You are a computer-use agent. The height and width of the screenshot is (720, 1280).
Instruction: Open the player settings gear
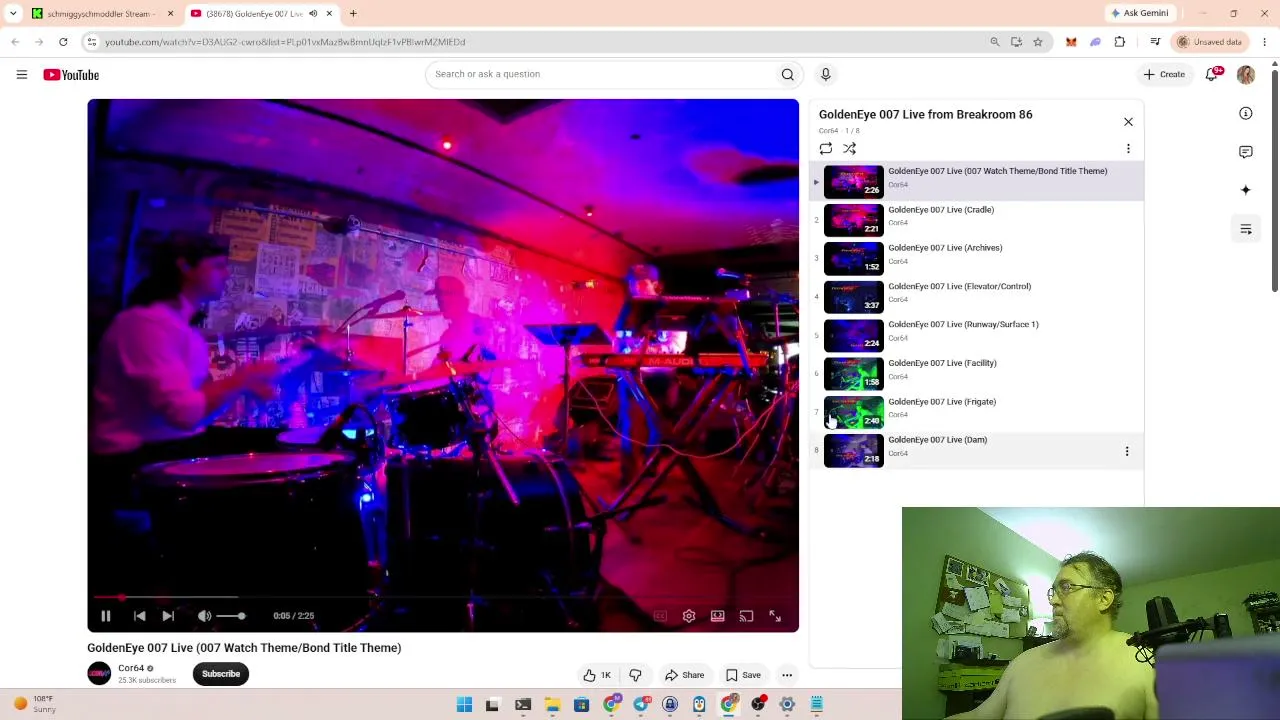[689, 616]
